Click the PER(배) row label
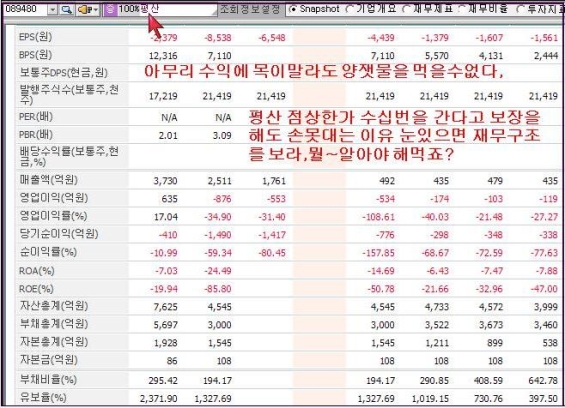Image resolution: width=565 pixels, height=408 pixels. click(x=36, y=117)
